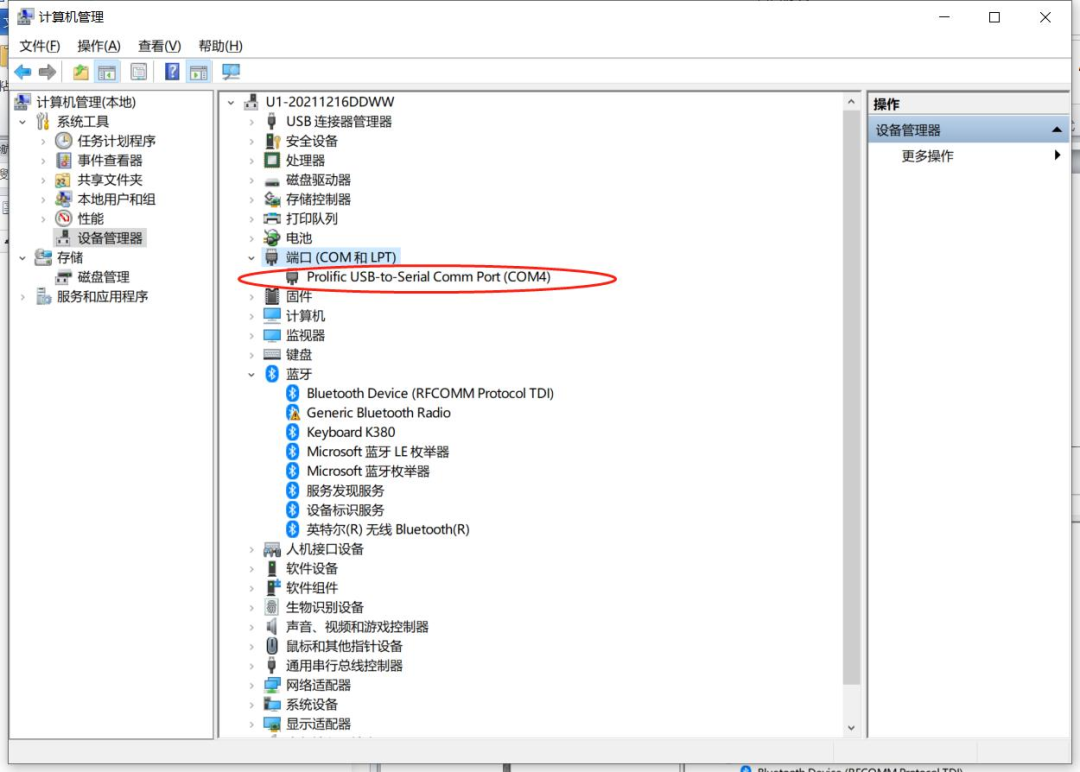This screenshot has width=1080, height=772.
Task: Toggle the Show/Hide Action Pane toolbar button
Action: tap(199, 72)
